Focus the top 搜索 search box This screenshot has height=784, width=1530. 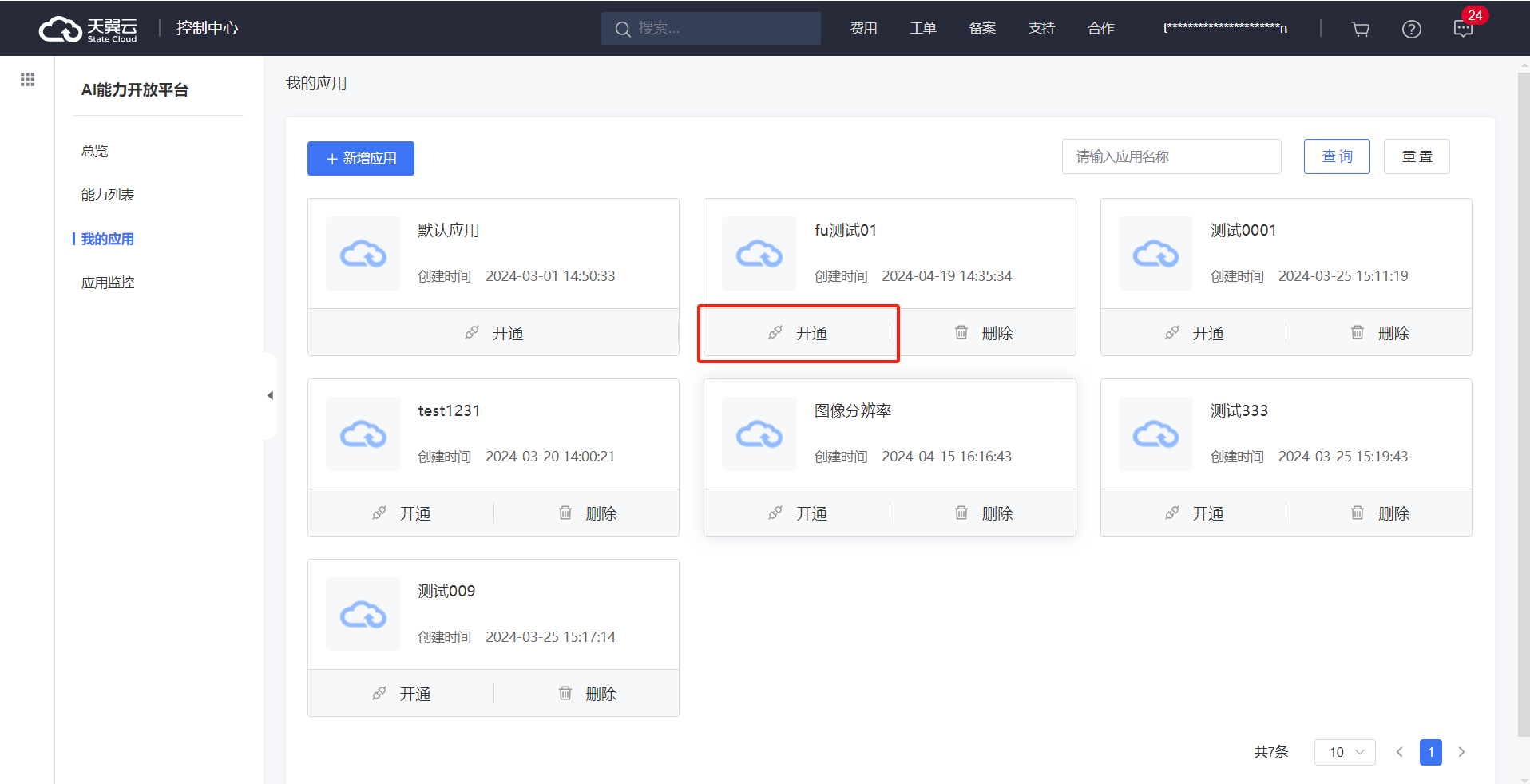click(x=711, y=29)
